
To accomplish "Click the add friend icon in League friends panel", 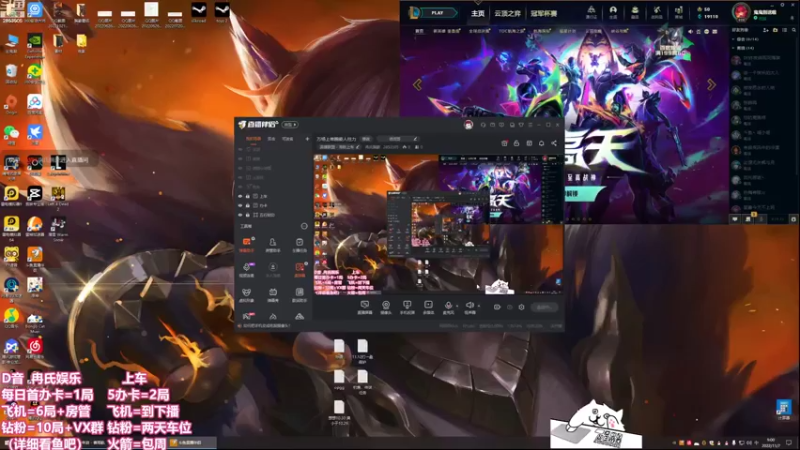I will click(x=766, y=31).
